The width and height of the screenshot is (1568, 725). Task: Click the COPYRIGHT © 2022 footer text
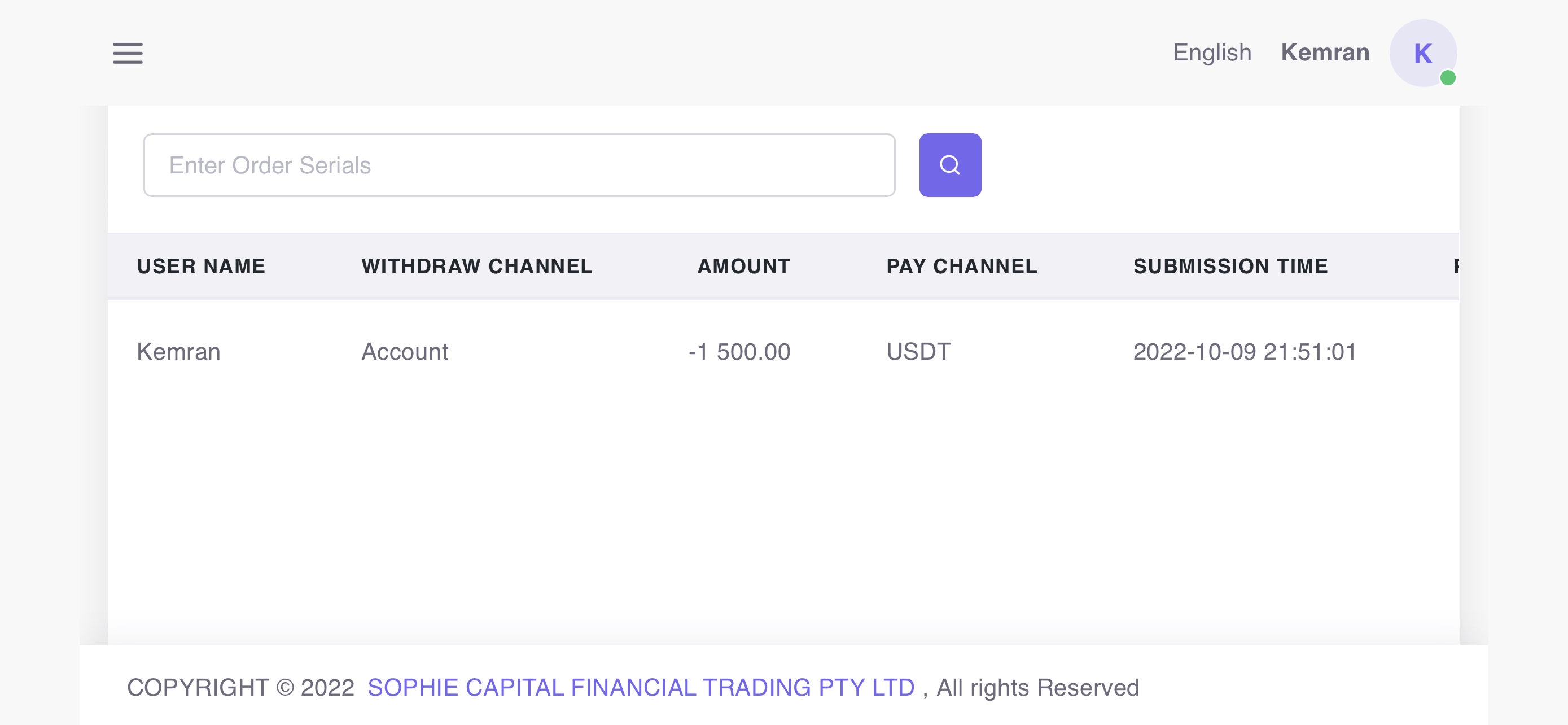click(x=240, y=687)
